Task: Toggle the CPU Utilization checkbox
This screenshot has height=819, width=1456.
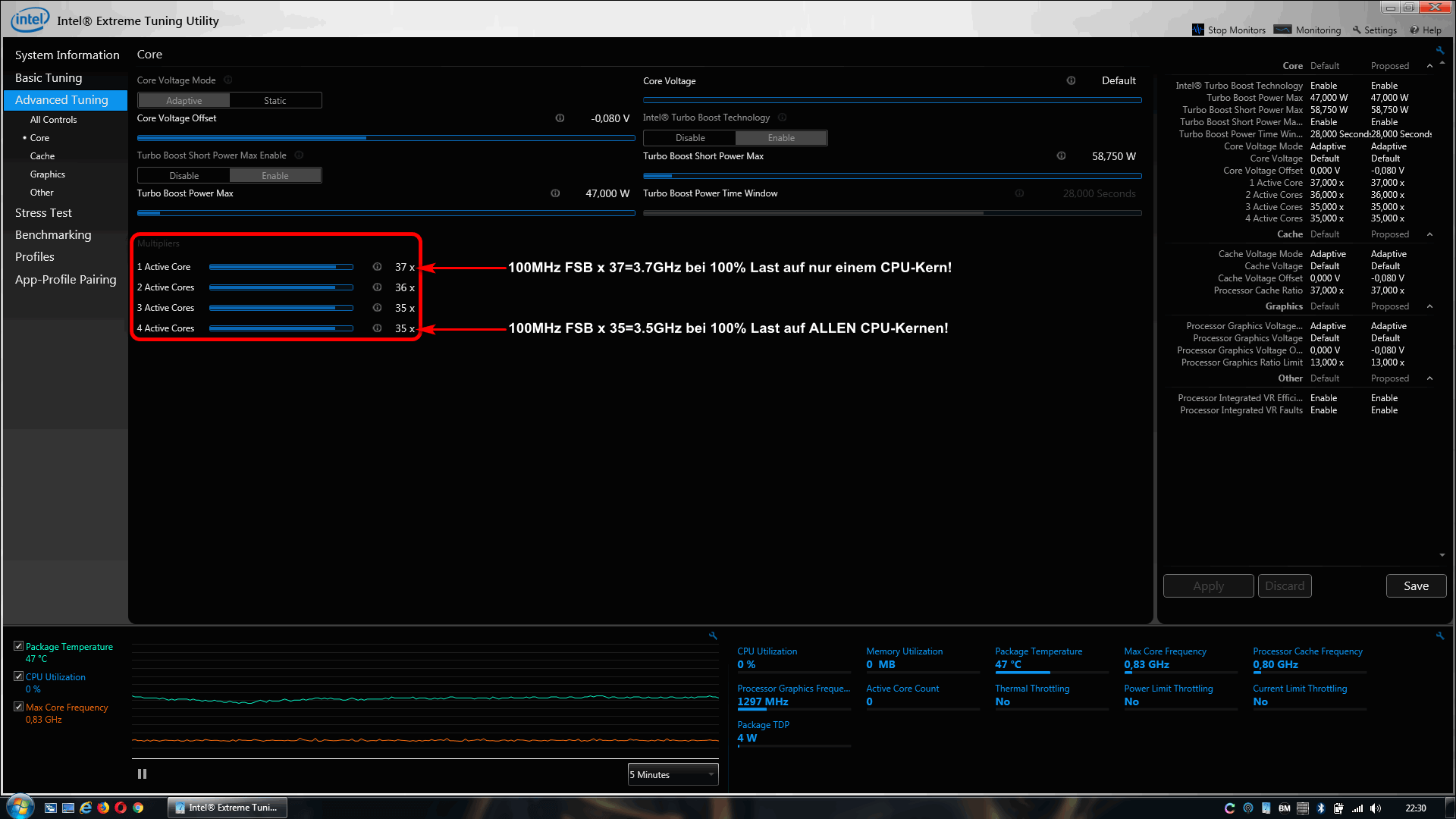Action: coord(19,676)
